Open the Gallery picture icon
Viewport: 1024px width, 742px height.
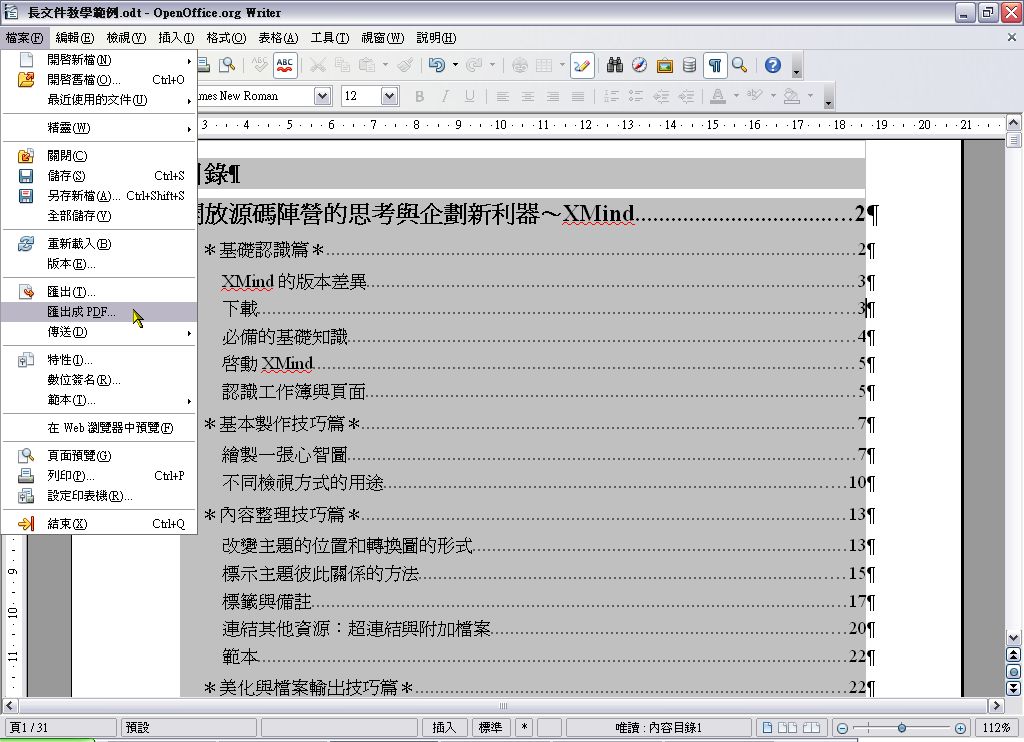tap(664, 65)
